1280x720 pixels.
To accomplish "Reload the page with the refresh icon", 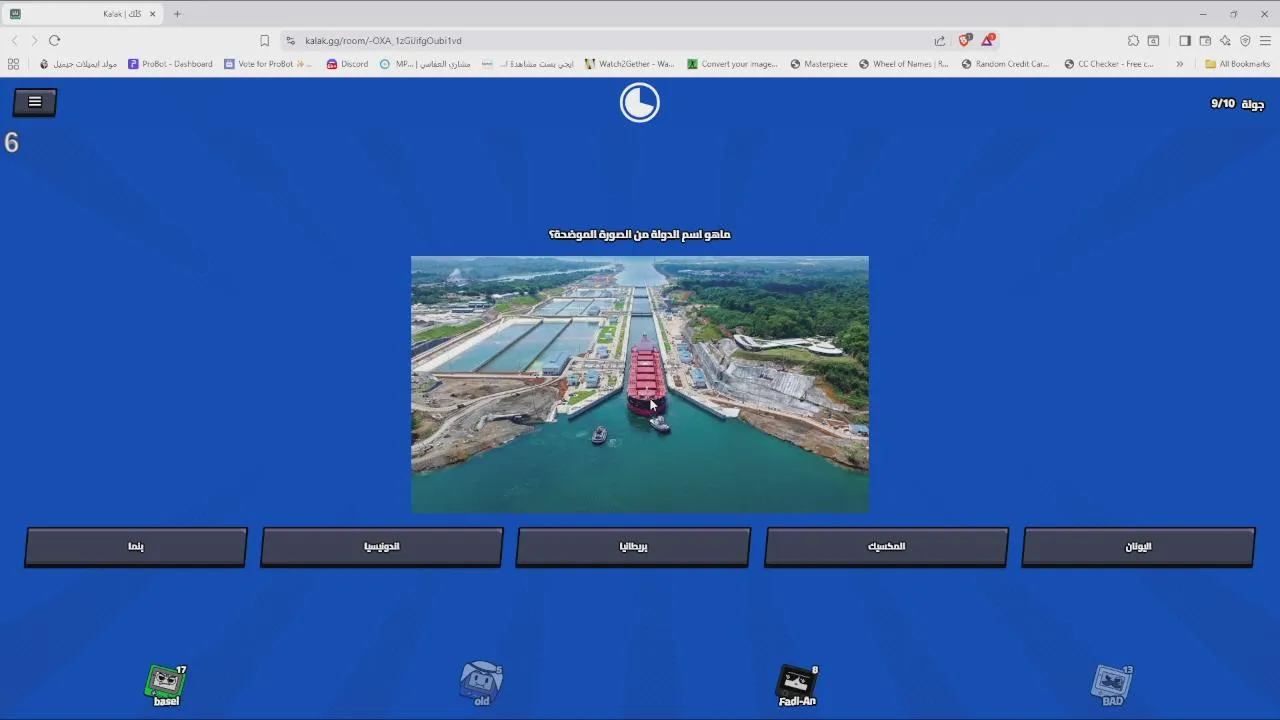I will tap(54, 41).
